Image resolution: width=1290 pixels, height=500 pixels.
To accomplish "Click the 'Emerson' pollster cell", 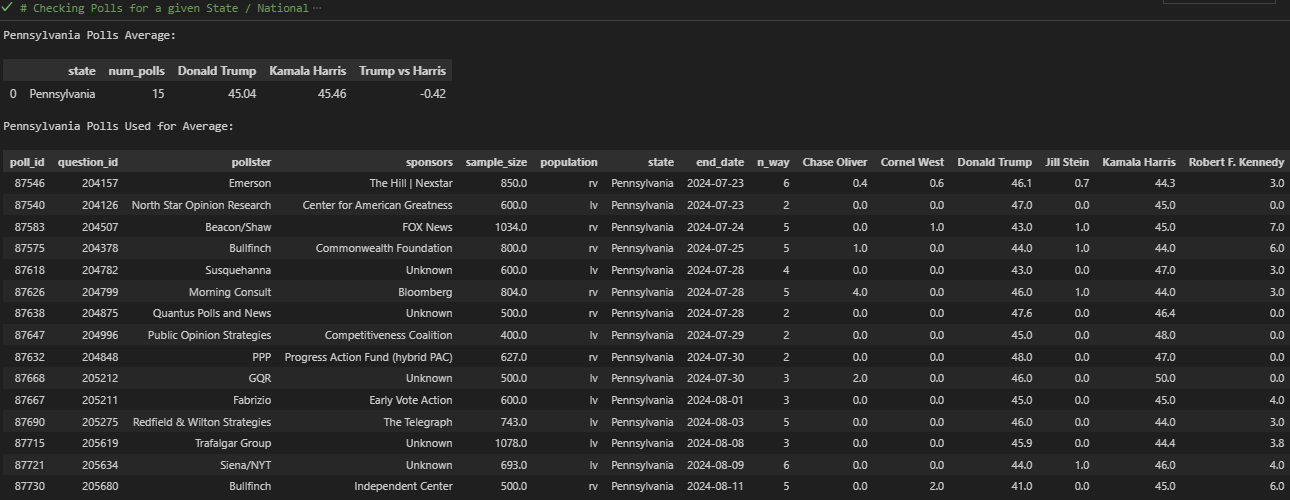I will [250, 184].
